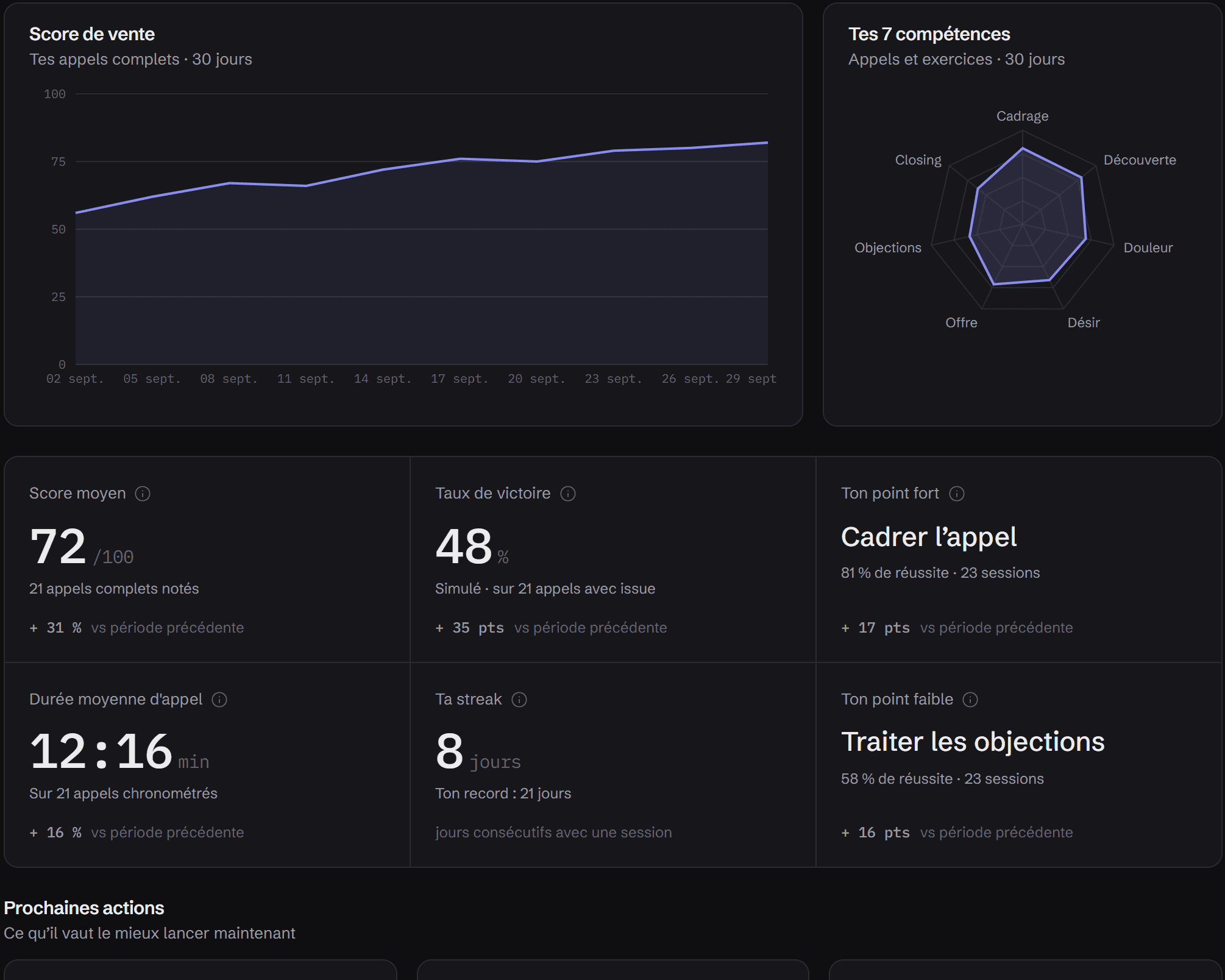Click the Objections radar axis label

[x=888, y=247]
